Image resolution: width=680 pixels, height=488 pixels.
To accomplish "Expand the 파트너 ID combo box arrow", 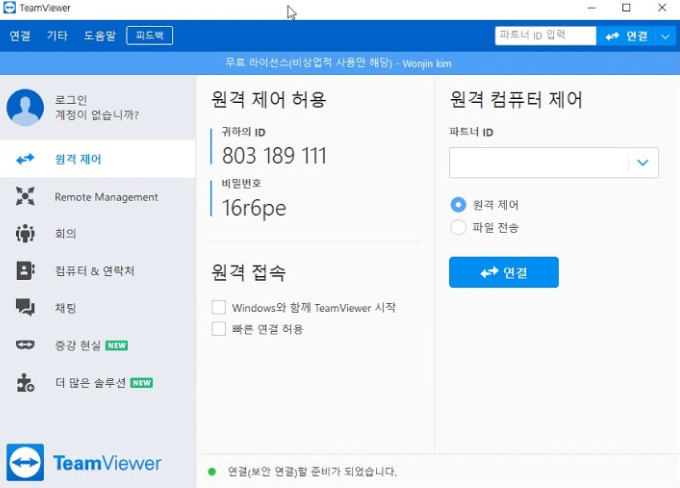I will point(643,163).
